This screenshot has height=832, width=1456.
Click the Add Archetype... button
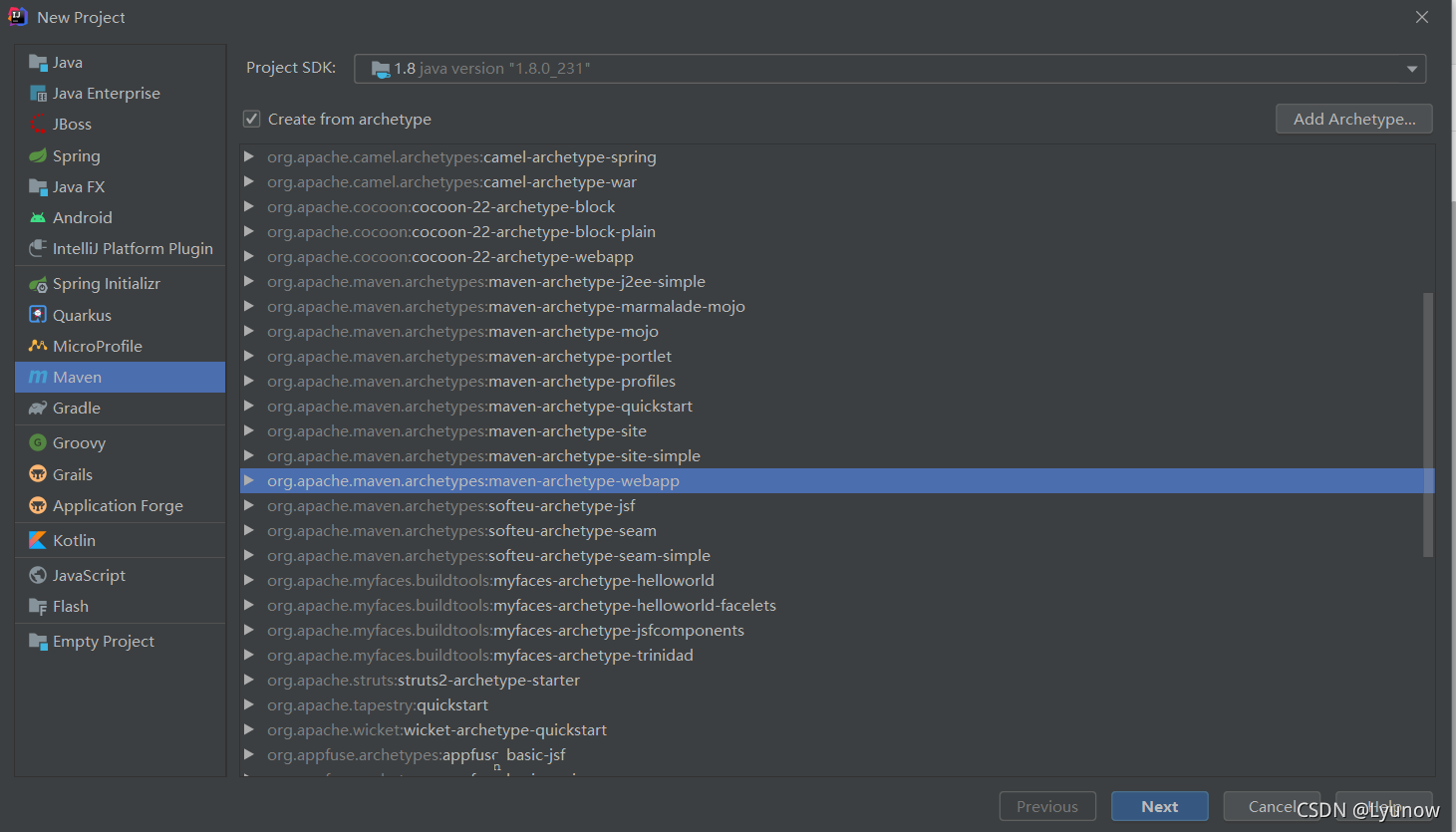click(x=1354, y=119)
